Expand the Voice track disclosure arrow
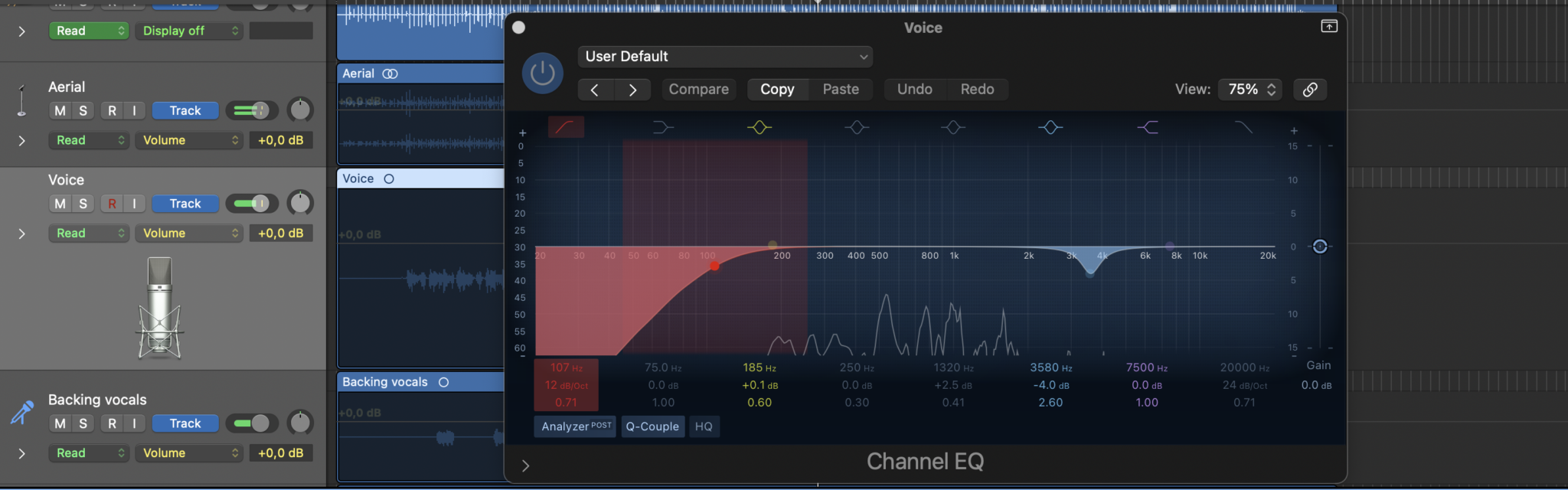This screenshot has width=1568, height=490. click(21, 234)
